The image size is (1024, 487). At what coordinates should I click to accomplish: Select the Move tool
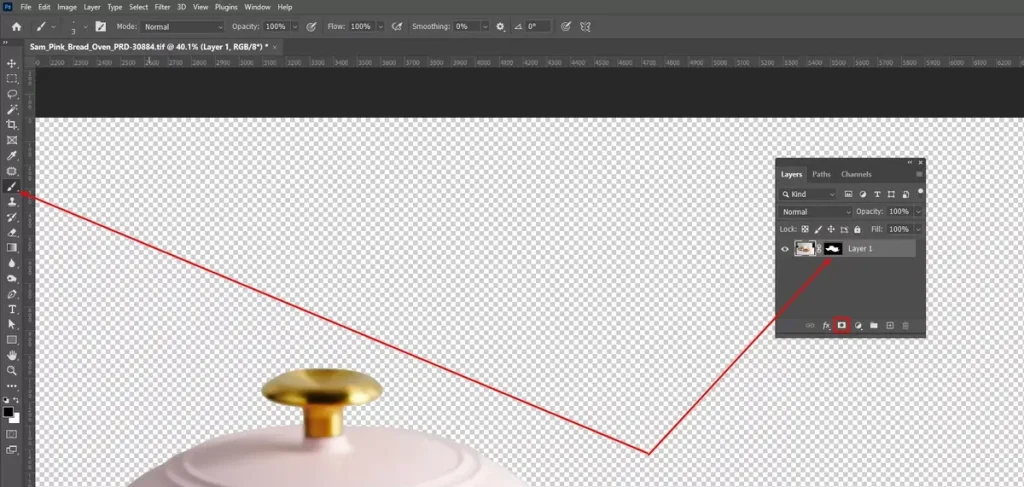12,63
